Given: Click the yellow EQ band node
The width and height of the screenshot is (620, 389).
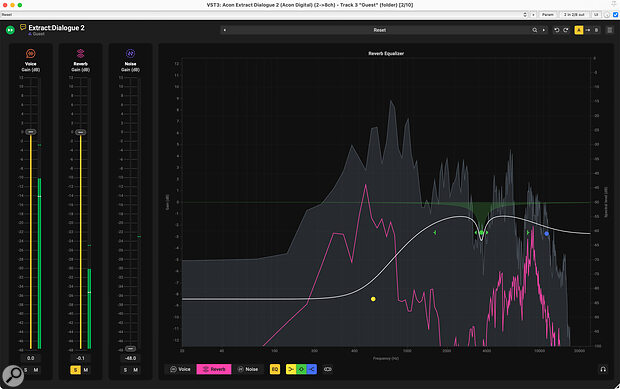Looking at the screenshot, I should click(x=373, y=299).
